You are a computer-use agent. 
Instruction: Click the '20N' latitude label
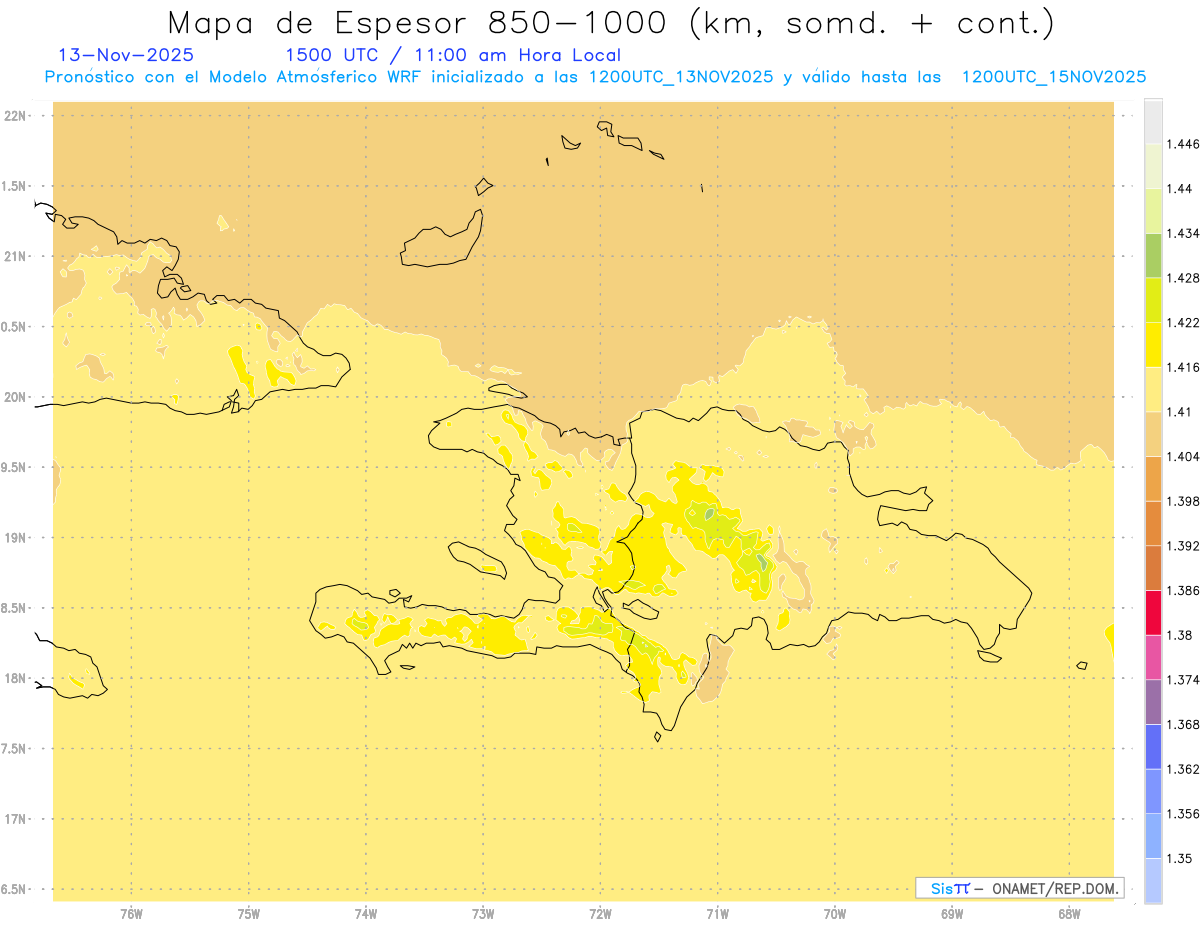(x=15, y=397)
